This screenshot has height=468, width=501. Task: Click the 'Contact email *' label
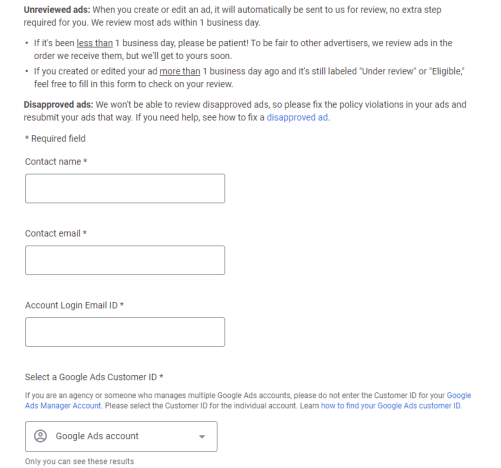point(56,233)
